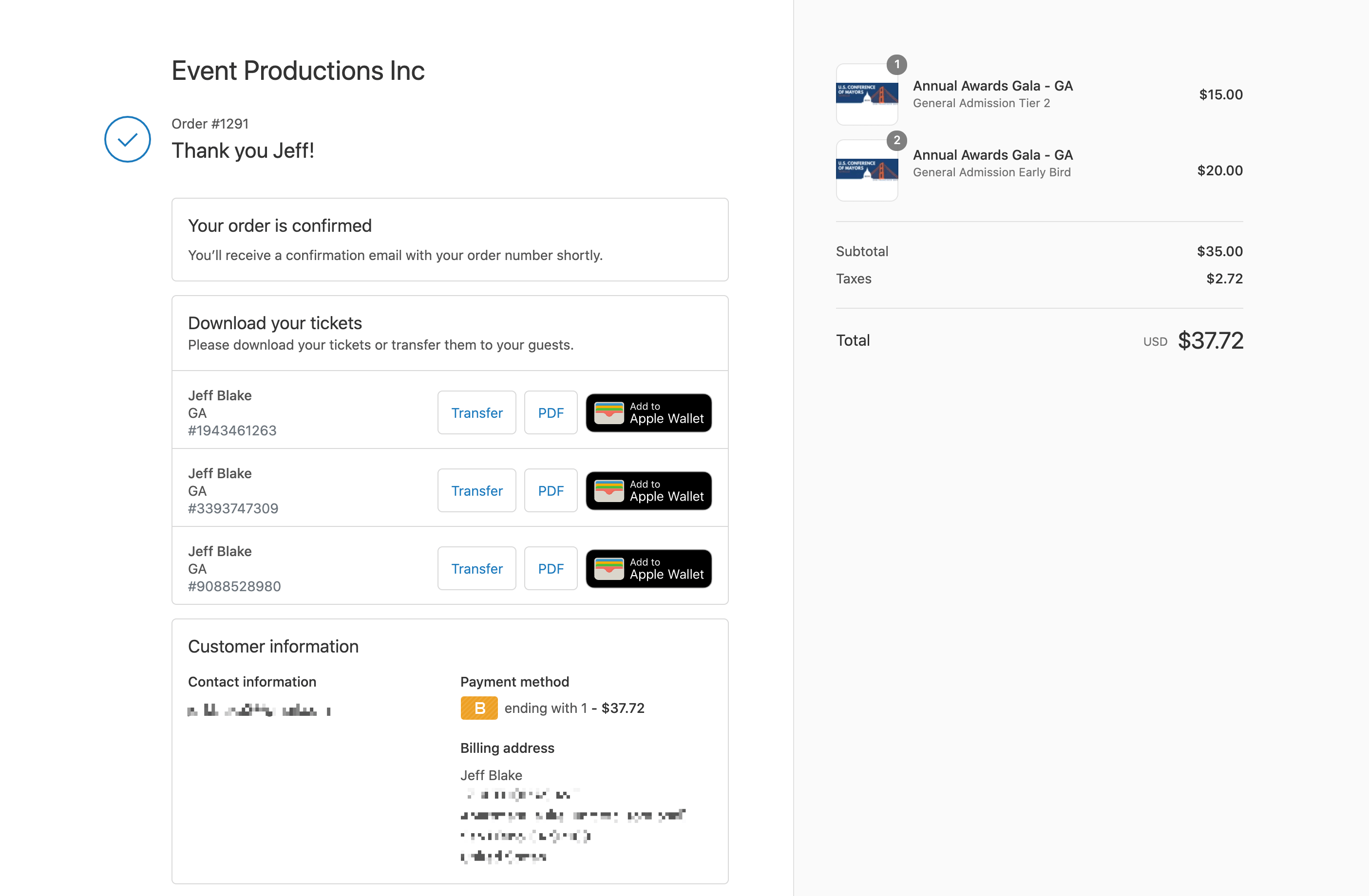Click the quantity badge showing 1 for Tier 2
The height and width of the screenshot is (896, 1369).
coord(896,64)
